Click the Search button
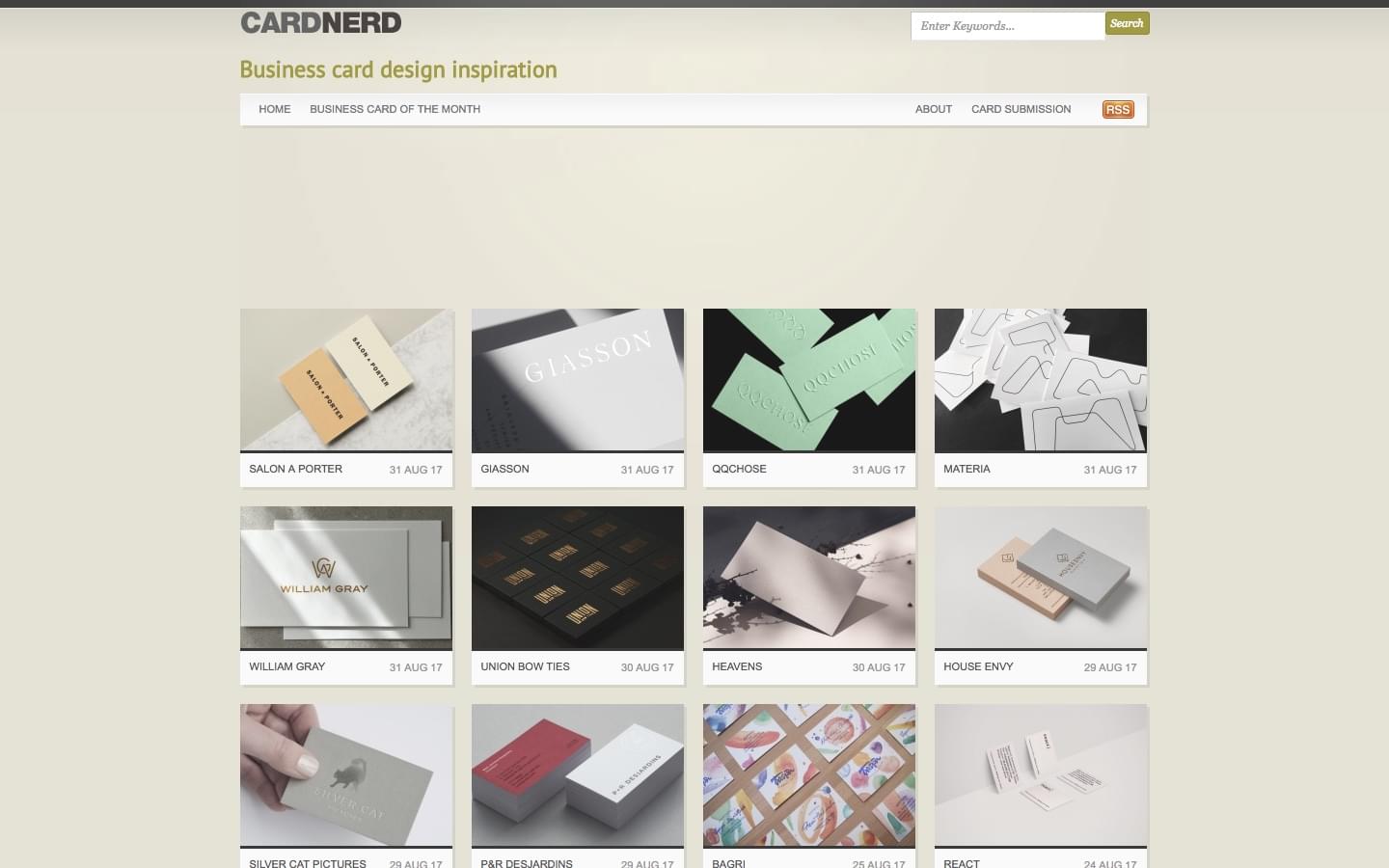1389x868 pixels. pyautogui.click(x=1127, y=23)
